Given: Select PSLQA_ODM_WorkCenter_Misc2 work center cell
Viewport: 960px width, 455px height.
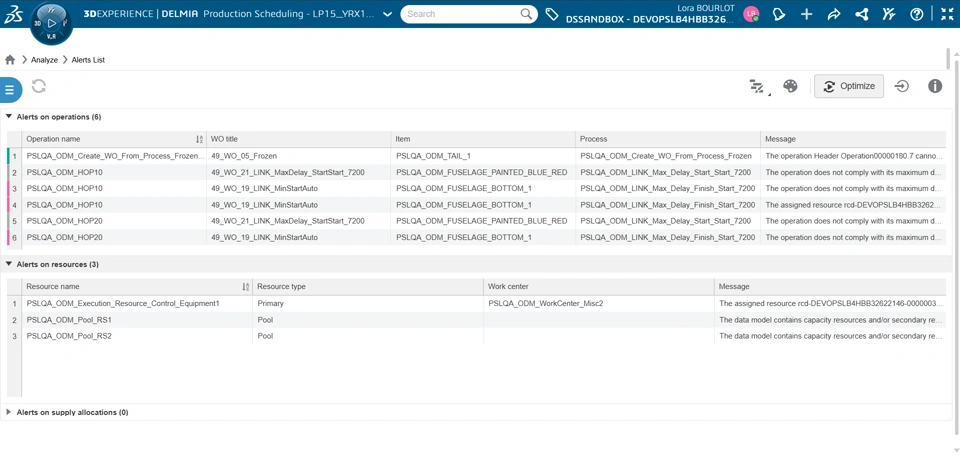Looking at the screenshot, I should [599, 303].
